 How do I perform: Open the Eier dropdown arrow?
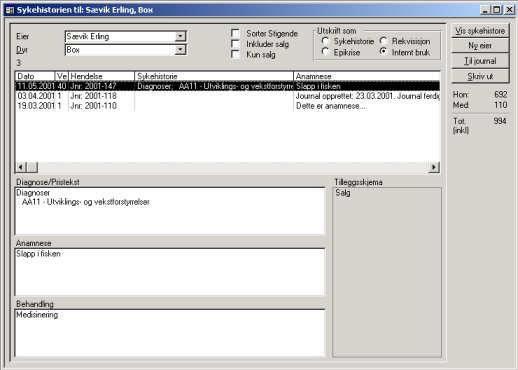click(x=180, y=36)
